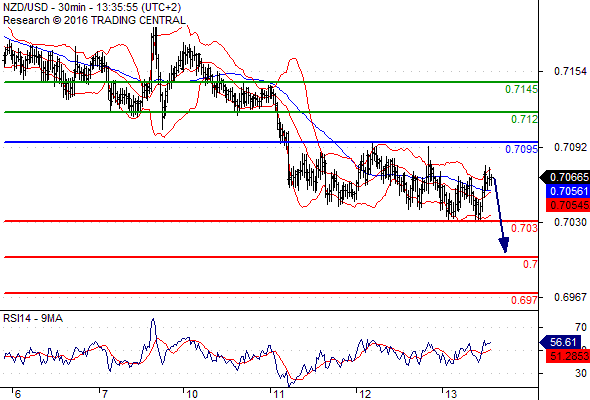
Task: Click the 0.712 green resistance label
Action: click(524, 119)
